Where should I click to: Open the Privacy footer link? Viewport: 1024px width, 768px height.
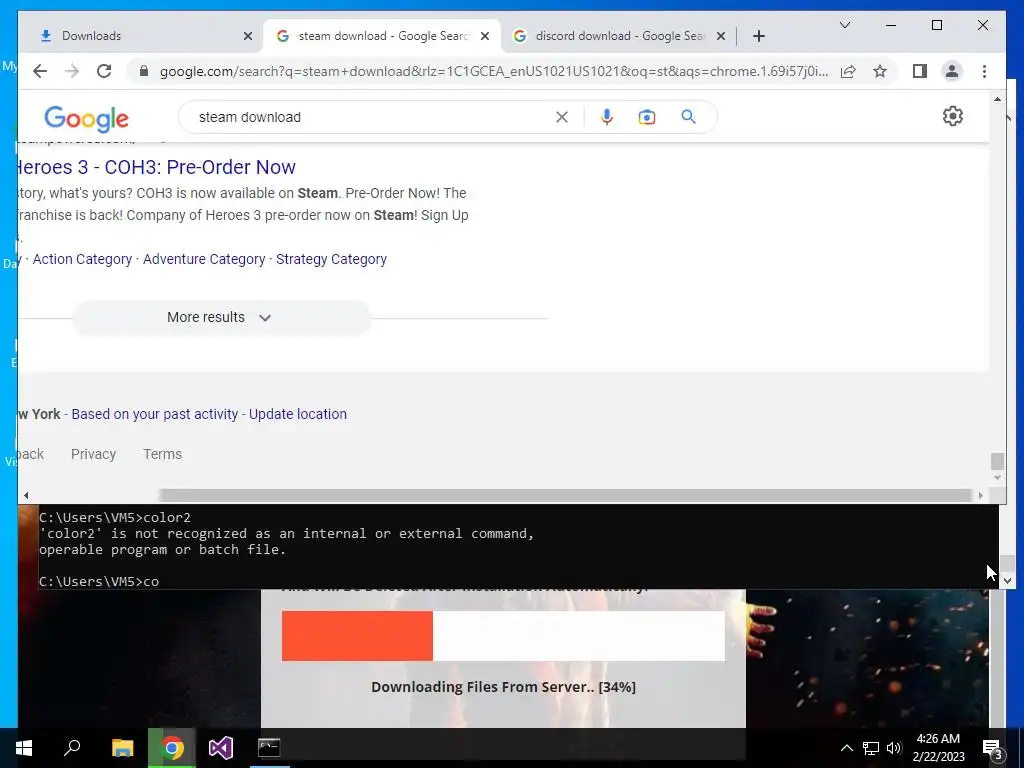pyautogui.click(x=93, y=454)
